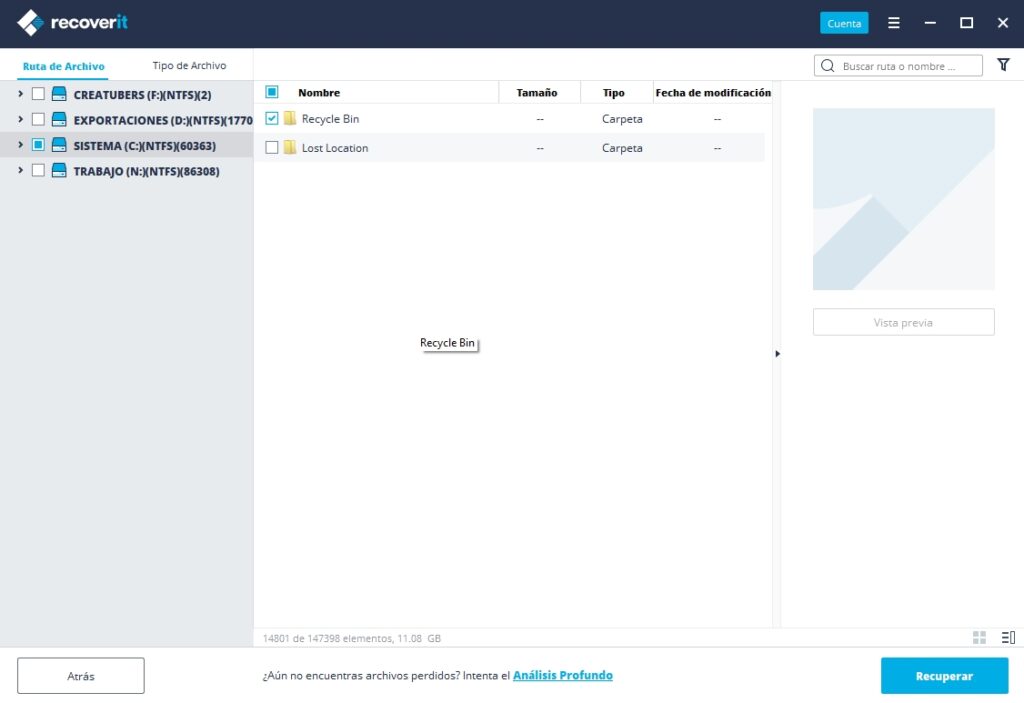Switch to Tipo de Archivo tab
Viewport: 1024px width, 703px height.
pos(189,66)
